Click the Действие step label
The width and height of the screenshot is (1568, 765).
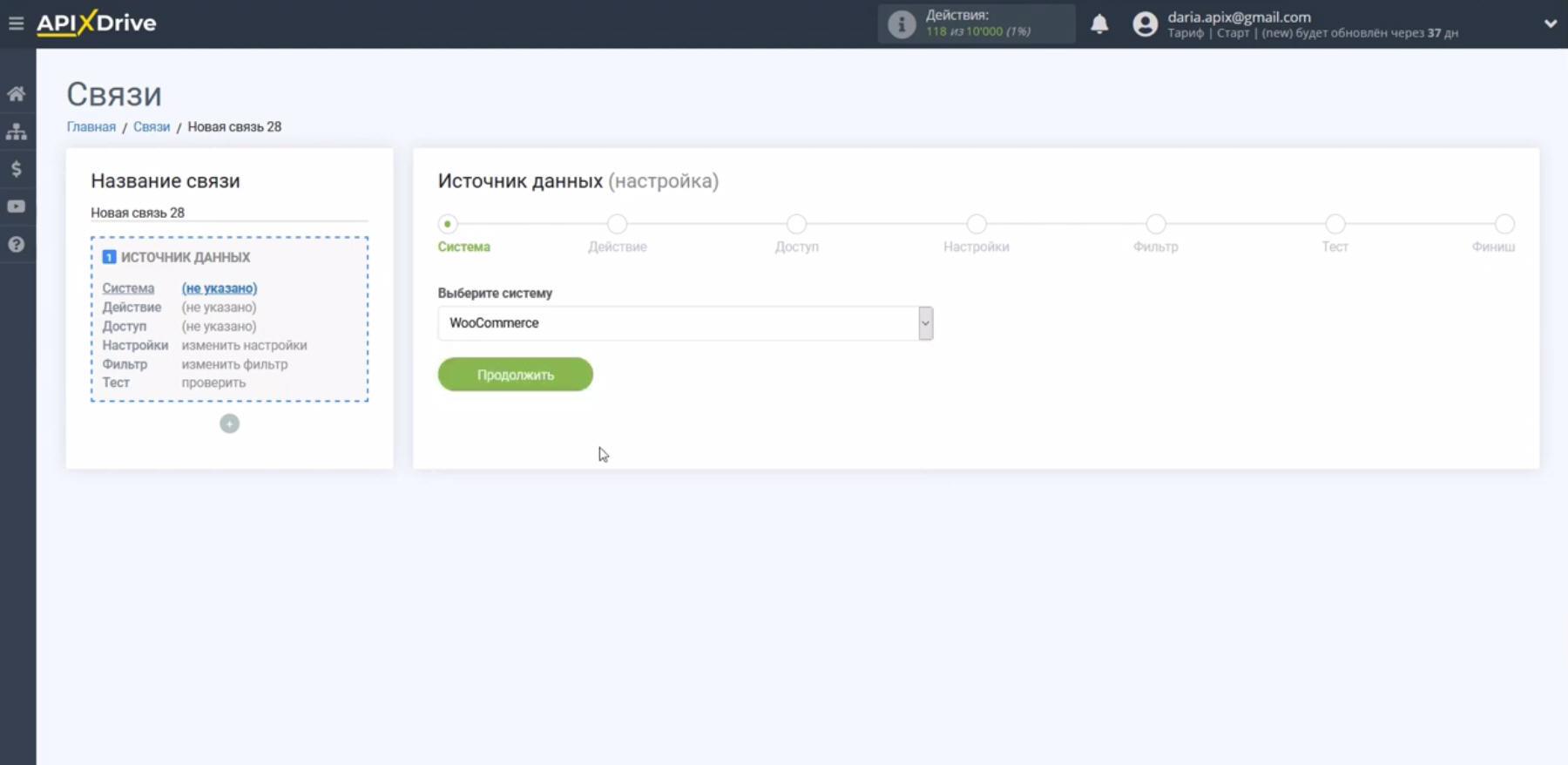point(617,247)
